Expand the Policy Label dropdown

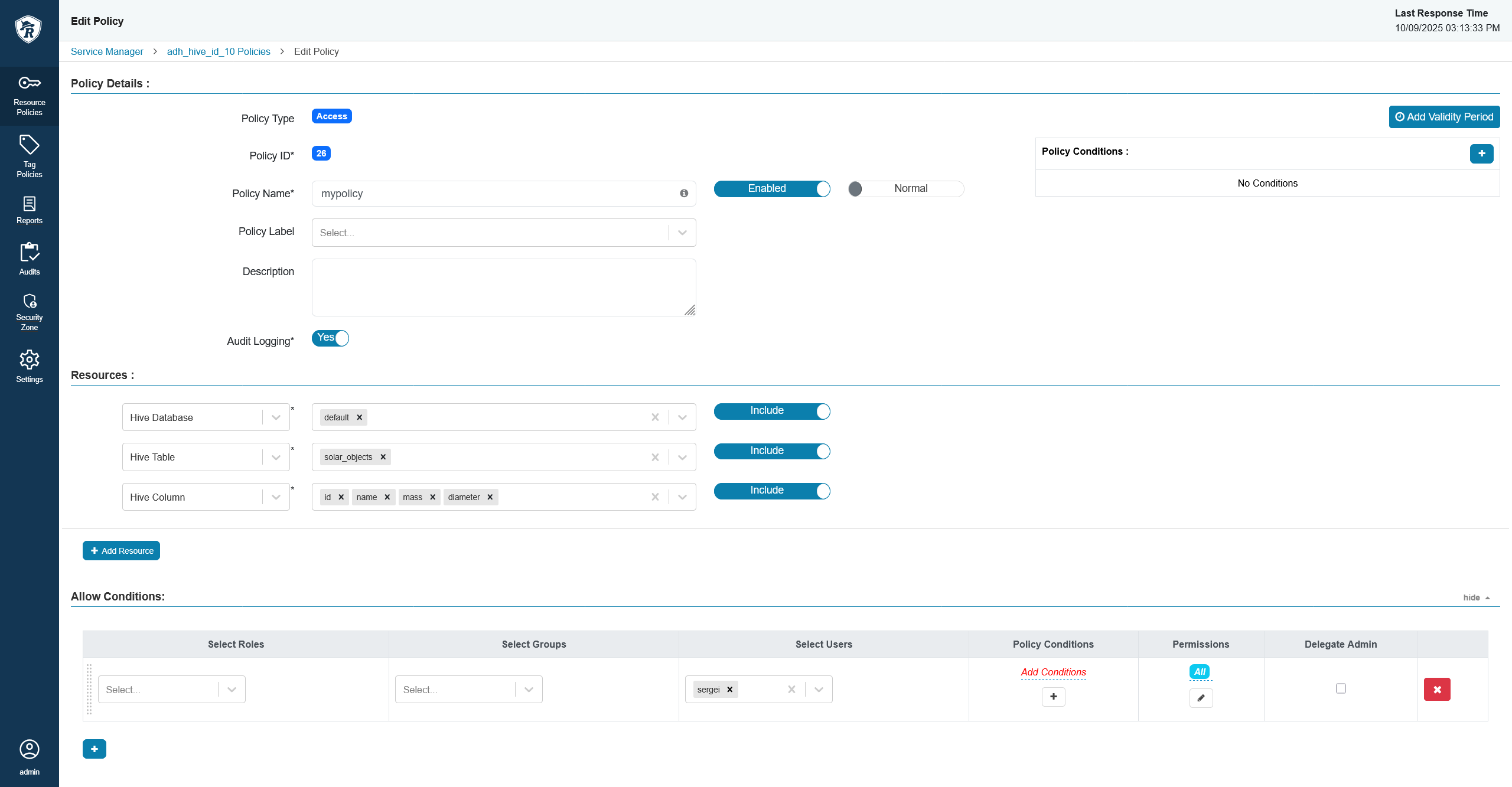682,233
